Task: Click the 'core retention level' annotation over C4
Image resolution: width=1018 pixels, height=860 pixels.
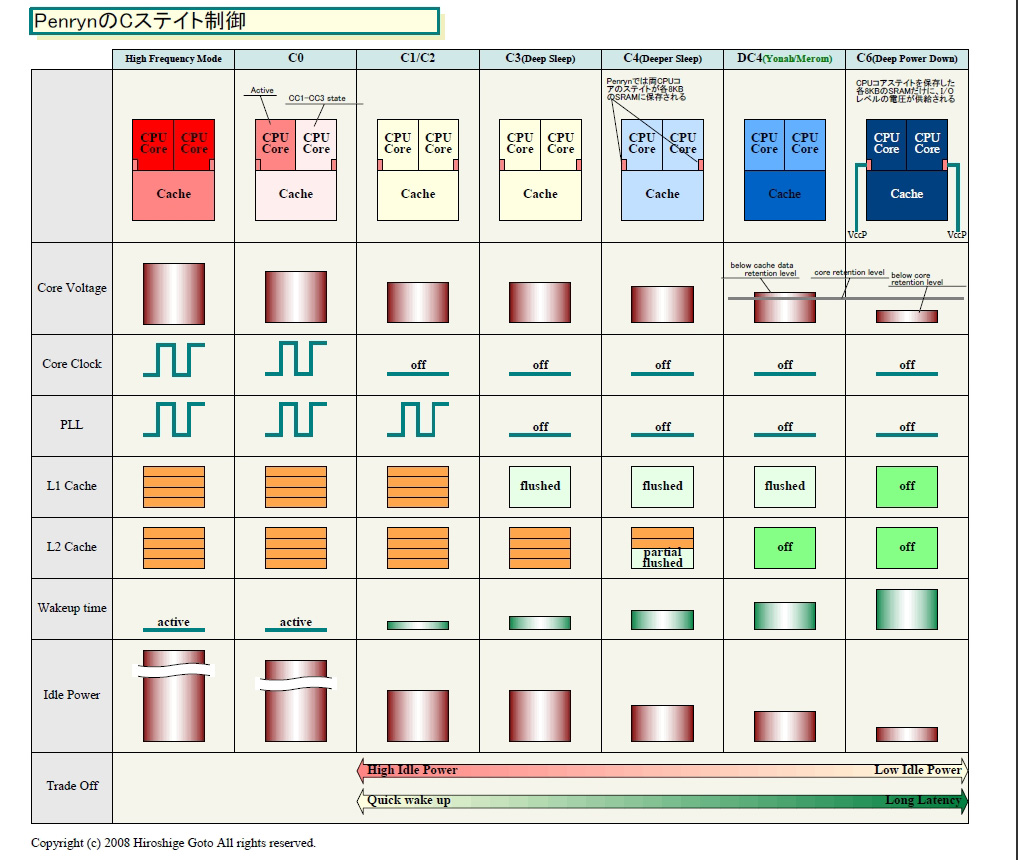Action: click(849, 273)
